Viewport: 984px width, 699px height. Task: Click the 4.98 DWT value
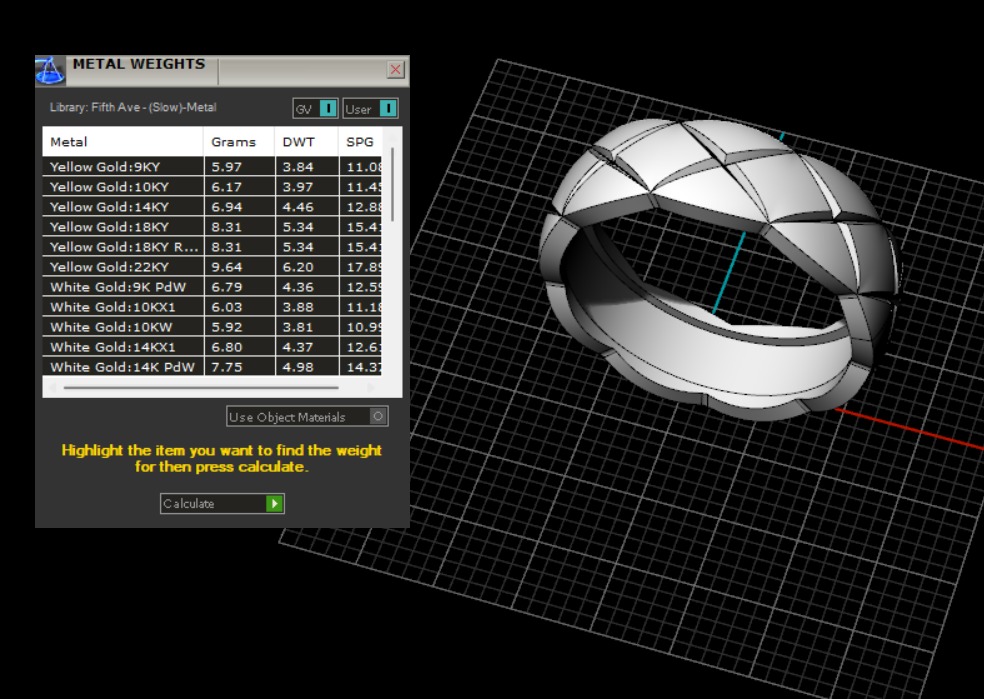pyautogui.click(x=297, y=367)
